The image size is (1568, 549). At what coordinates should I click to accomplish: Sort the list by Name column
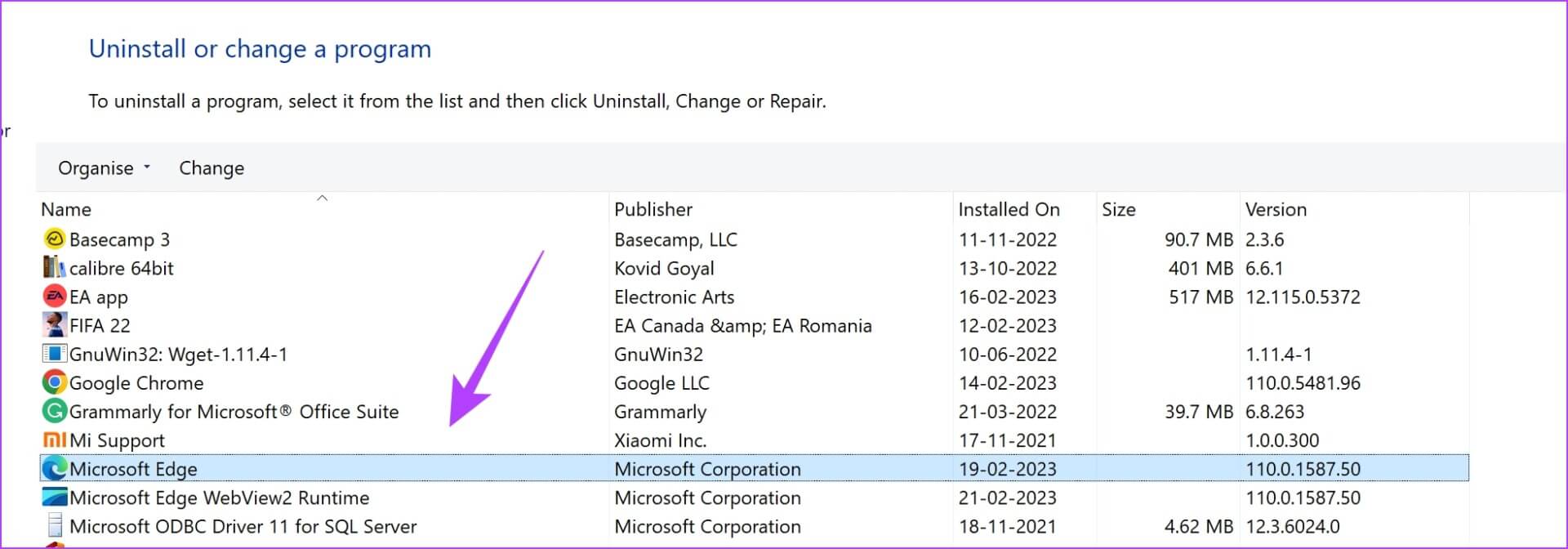pyautogui.click(x=66, y=210)
